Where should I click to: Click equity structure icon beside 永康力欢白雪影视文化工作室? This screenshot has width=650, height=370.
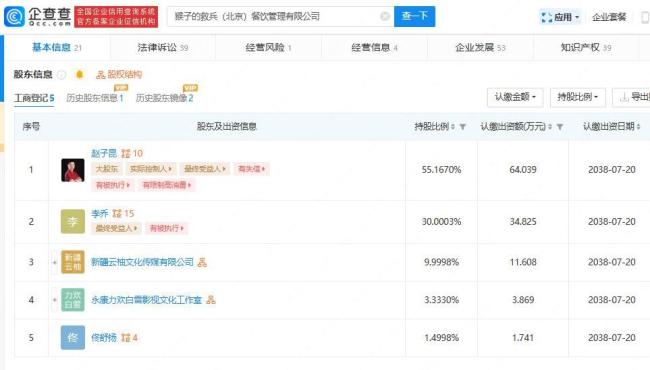(211, 300)
